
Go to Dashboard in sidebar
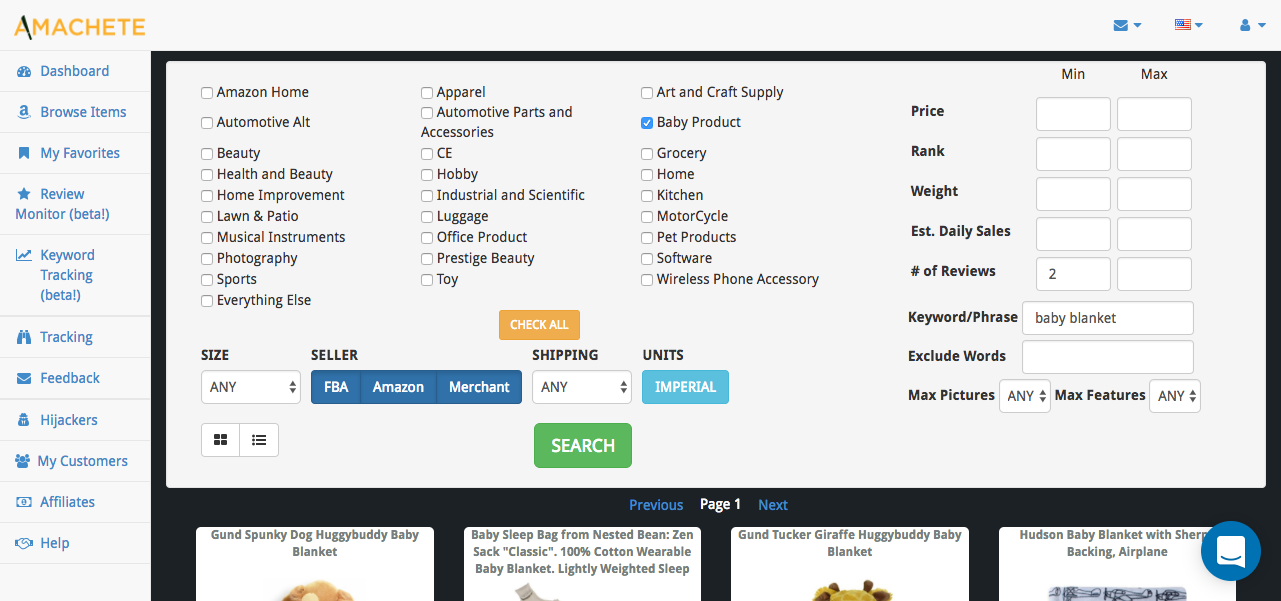coord(75,71)
